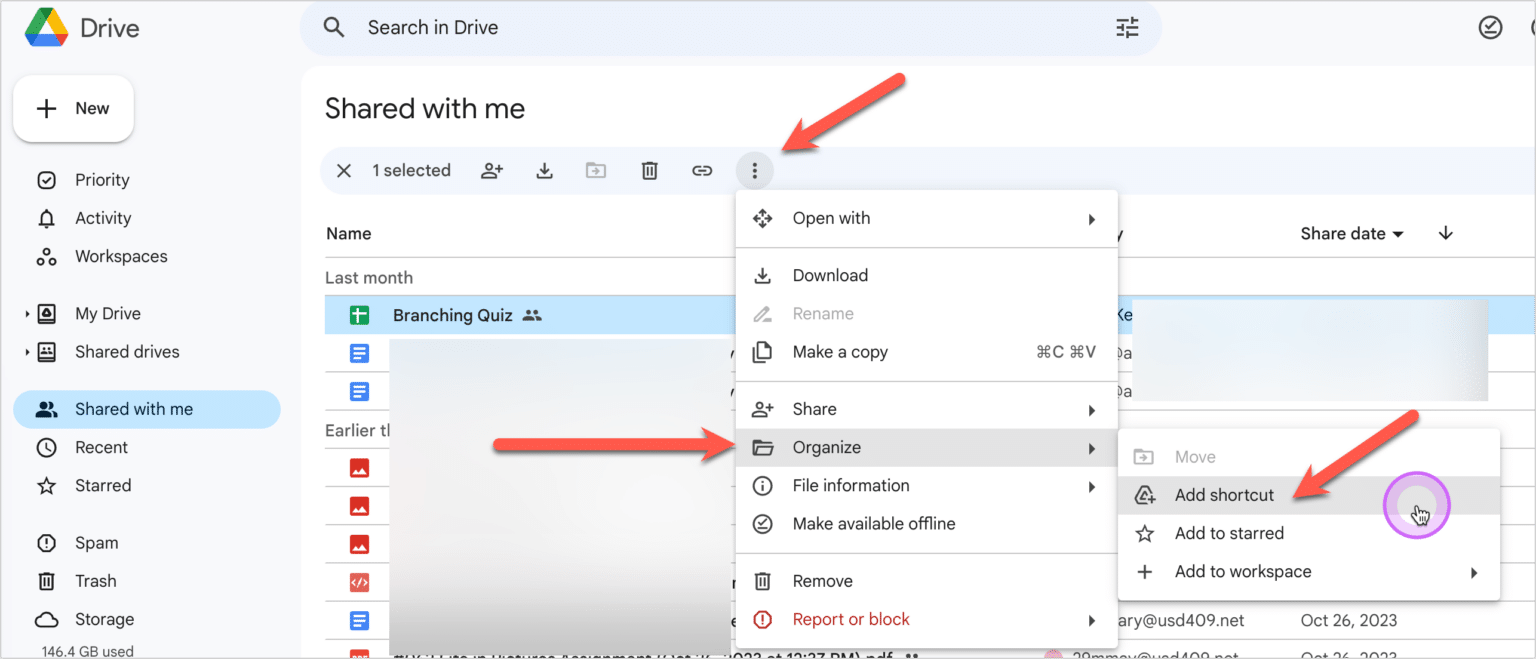Choose Share from context menu
This screenshot has width=1536, height=659.
tap(926, 409)
